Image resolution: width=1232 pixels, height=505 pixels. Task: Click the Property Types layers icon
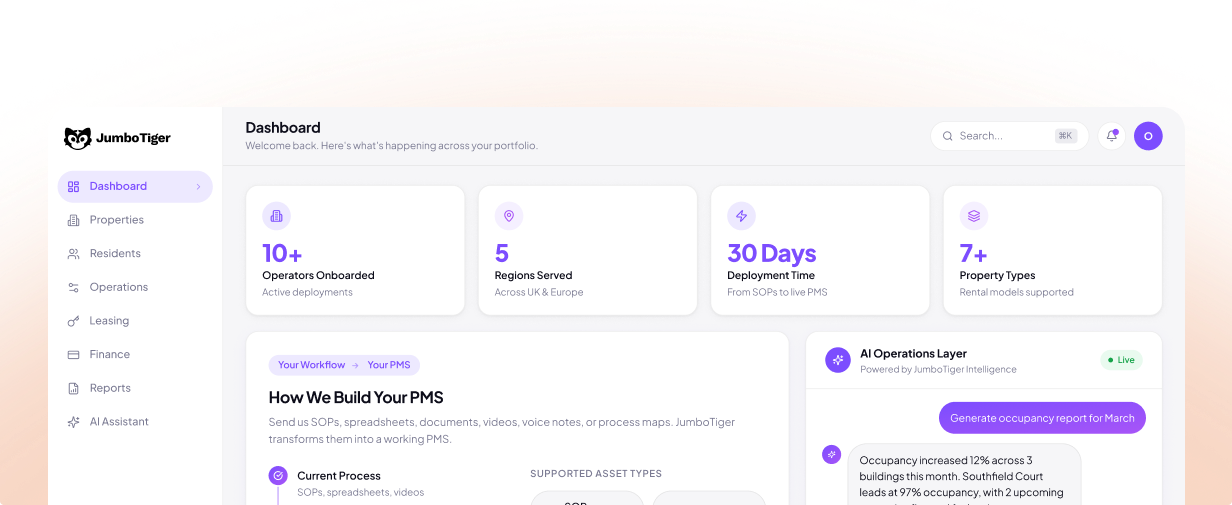974,216
